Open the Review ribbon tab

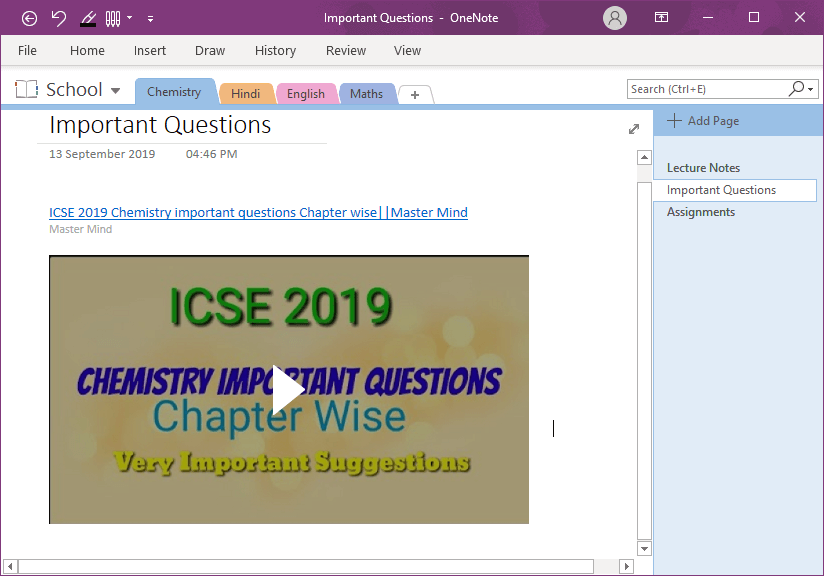[x=346, y=50]
